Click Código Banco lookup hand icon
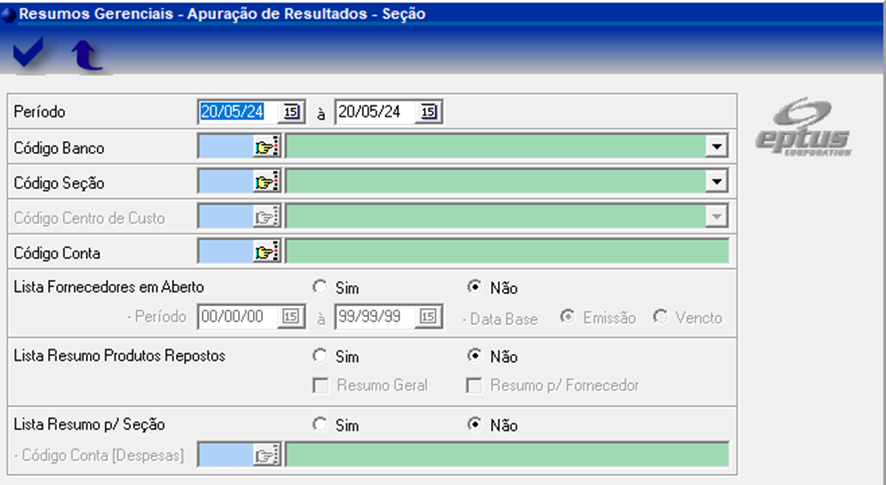The image size is (886, 485). (x=265, y=148)
